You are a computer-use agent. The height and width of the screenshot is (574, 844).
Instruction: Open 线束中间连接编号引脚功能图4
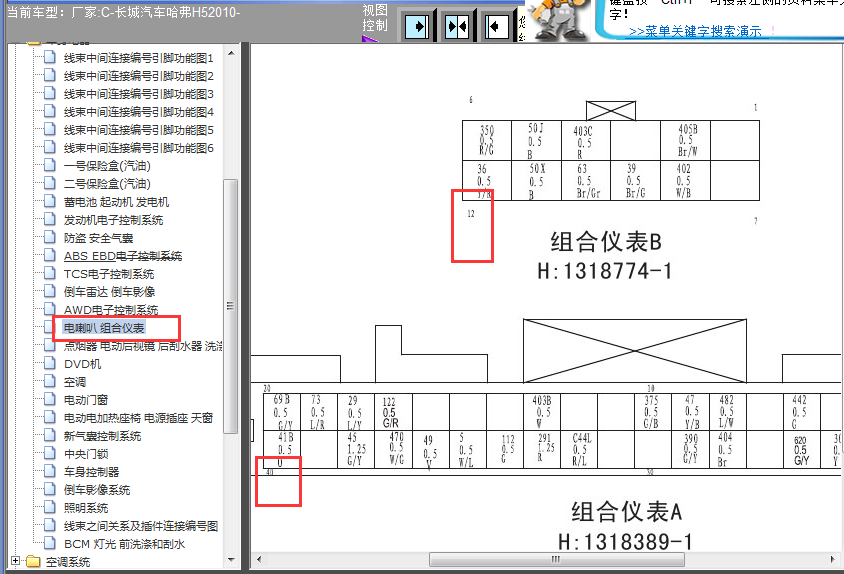tap(138, 112)
